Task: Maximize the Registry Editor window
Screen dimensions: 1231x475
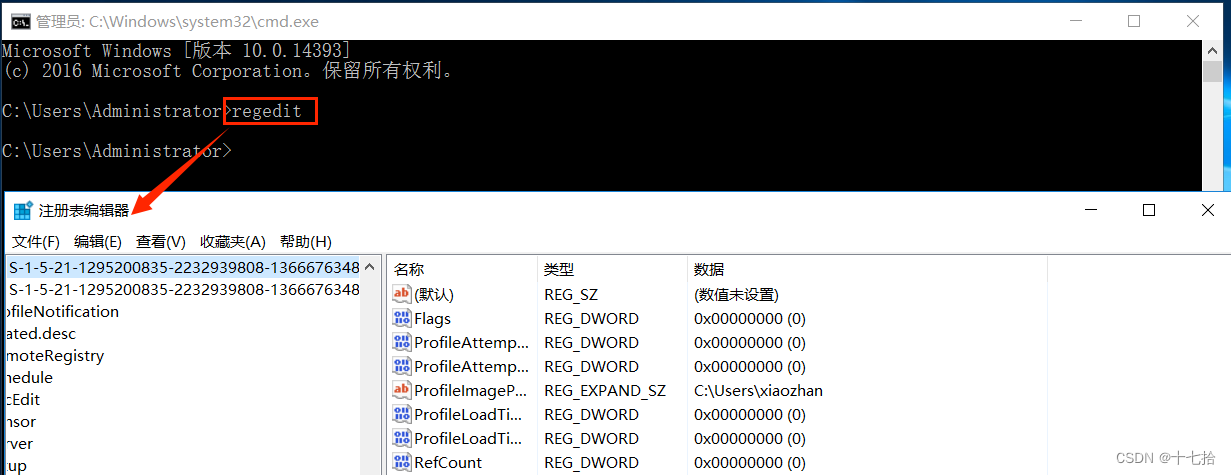Action: tap(1149, 210)
